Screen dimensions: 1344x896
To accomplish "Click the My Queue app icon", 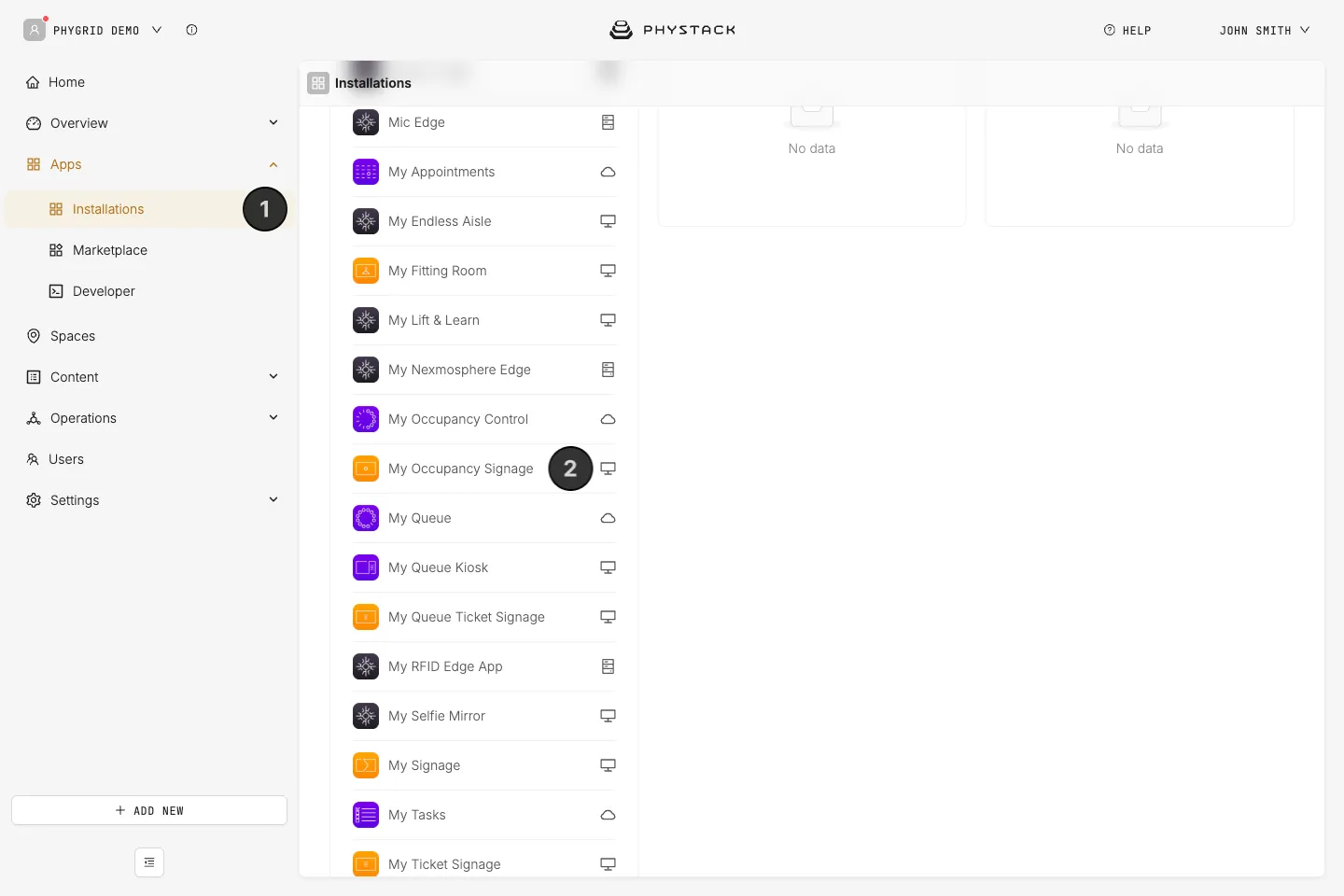I will pyautogui.click(x=366, y=518).
